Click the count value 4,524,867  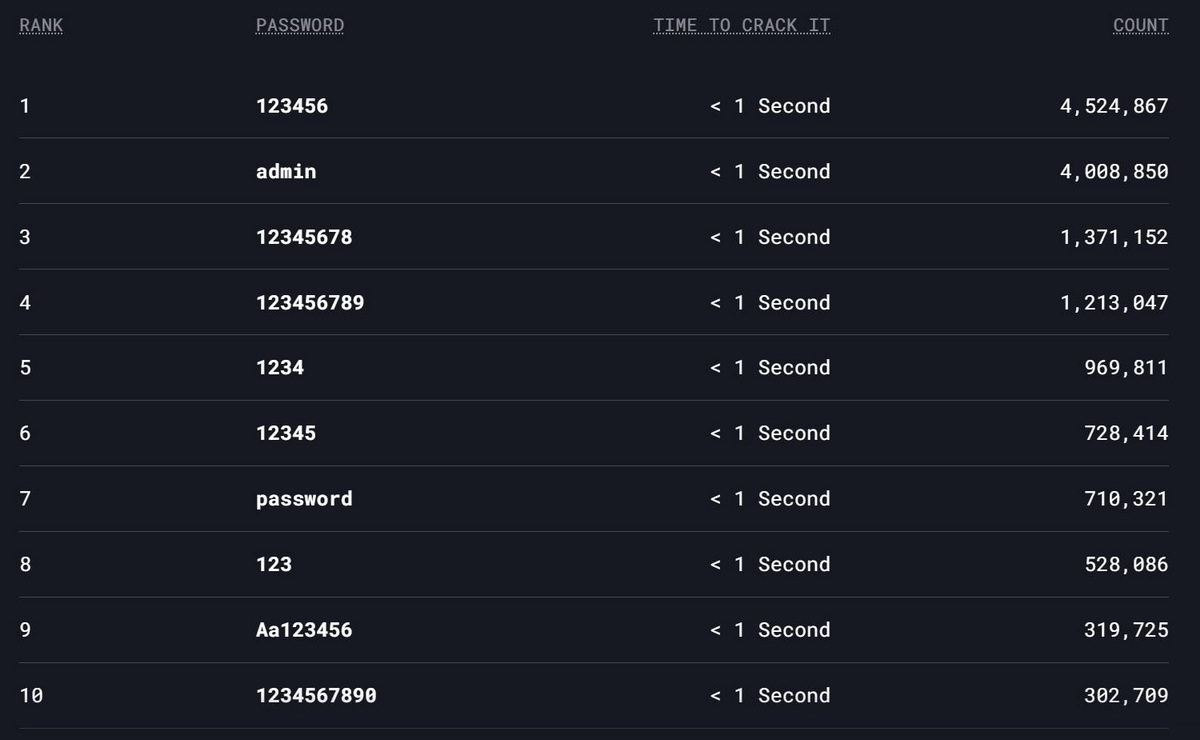1114,106
